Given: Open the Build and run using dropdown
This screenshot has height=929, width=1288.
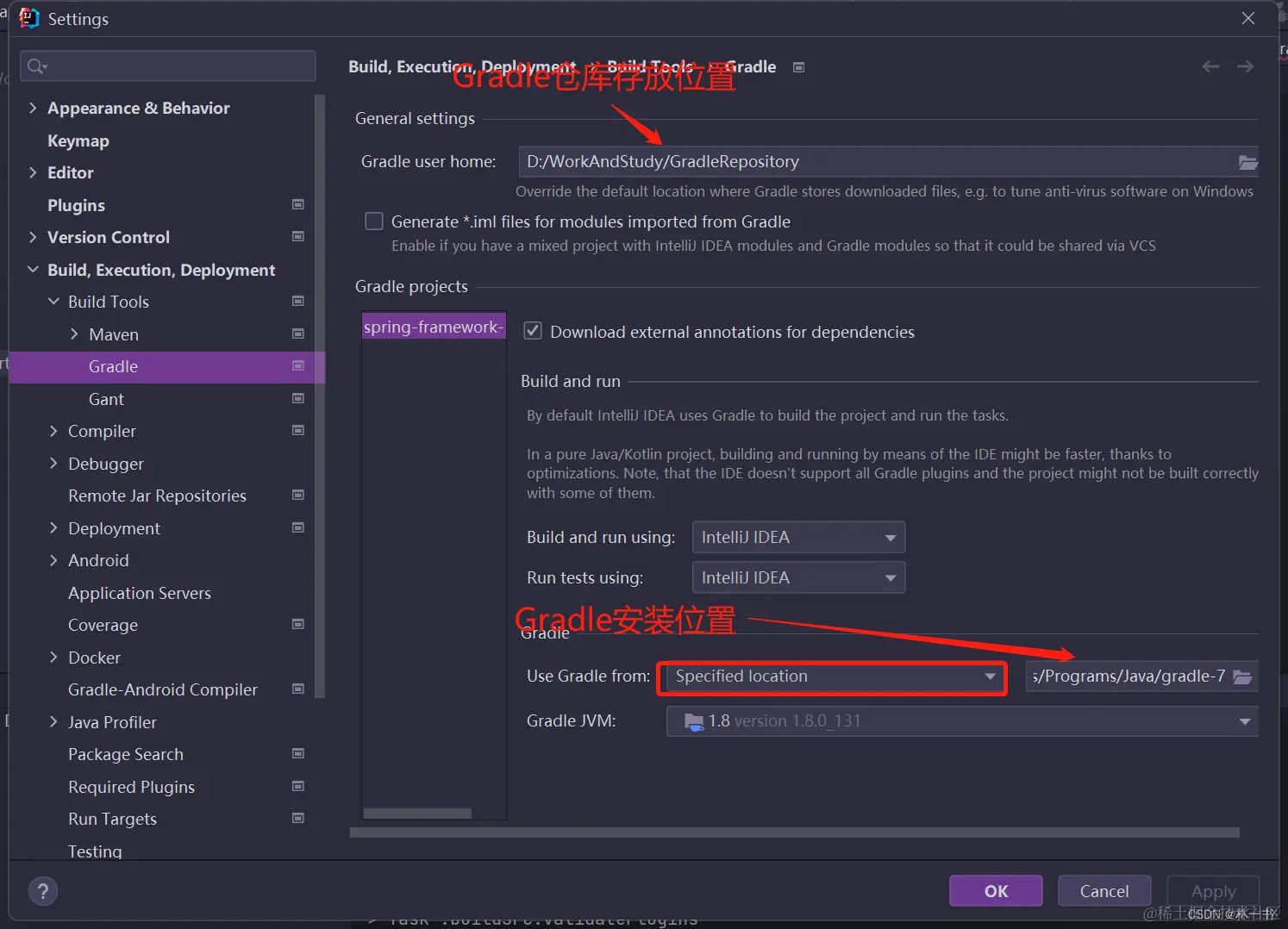Looking at the screenshot, I should [798, 538].
